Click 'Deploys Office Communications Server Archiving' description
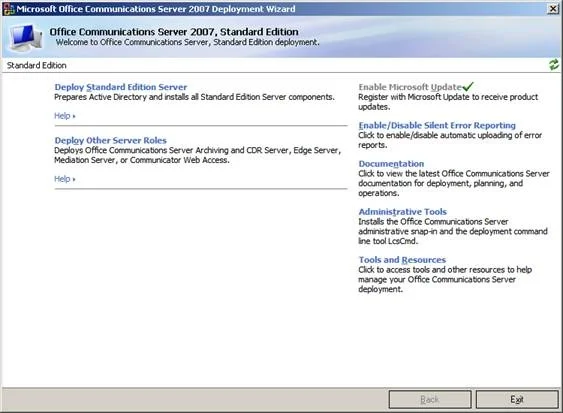This screenshot has height=413, width=563. tap(197, 155)
